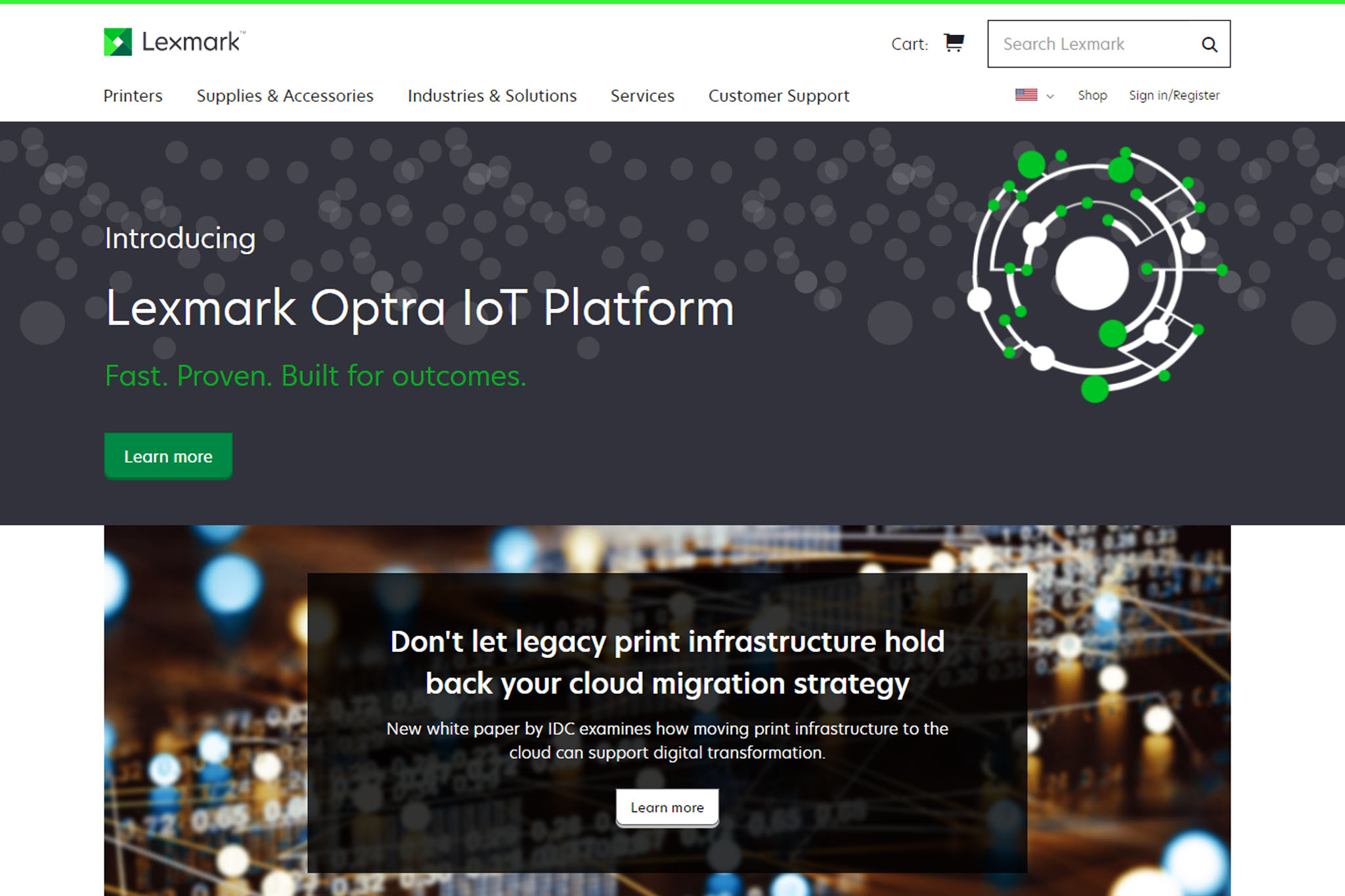Click the search magnifier icon
The image size is (1345, 896).
coord(1209,44)
